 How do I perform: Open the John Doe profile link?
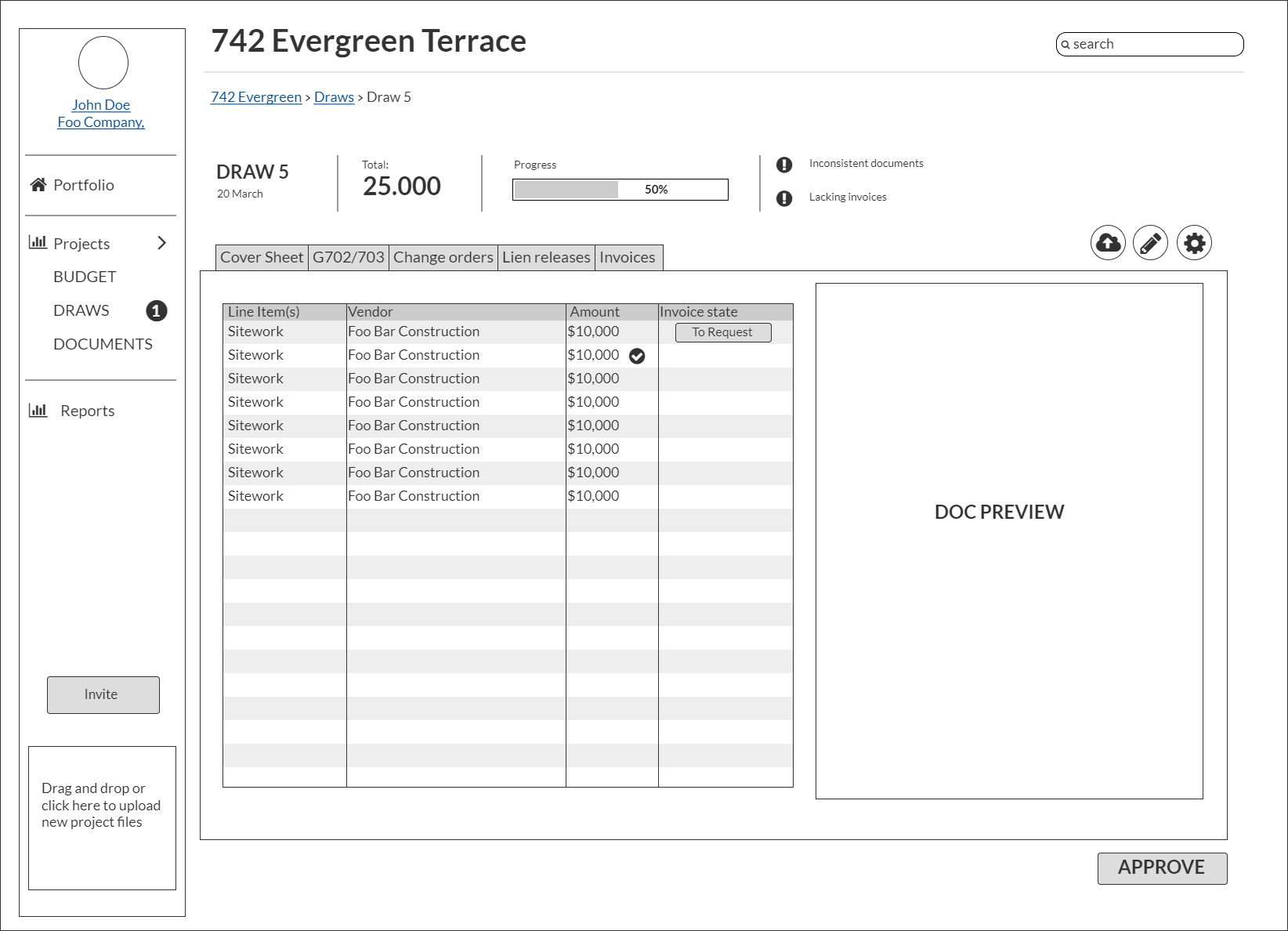pyautogui.click(x=101, y=105)
